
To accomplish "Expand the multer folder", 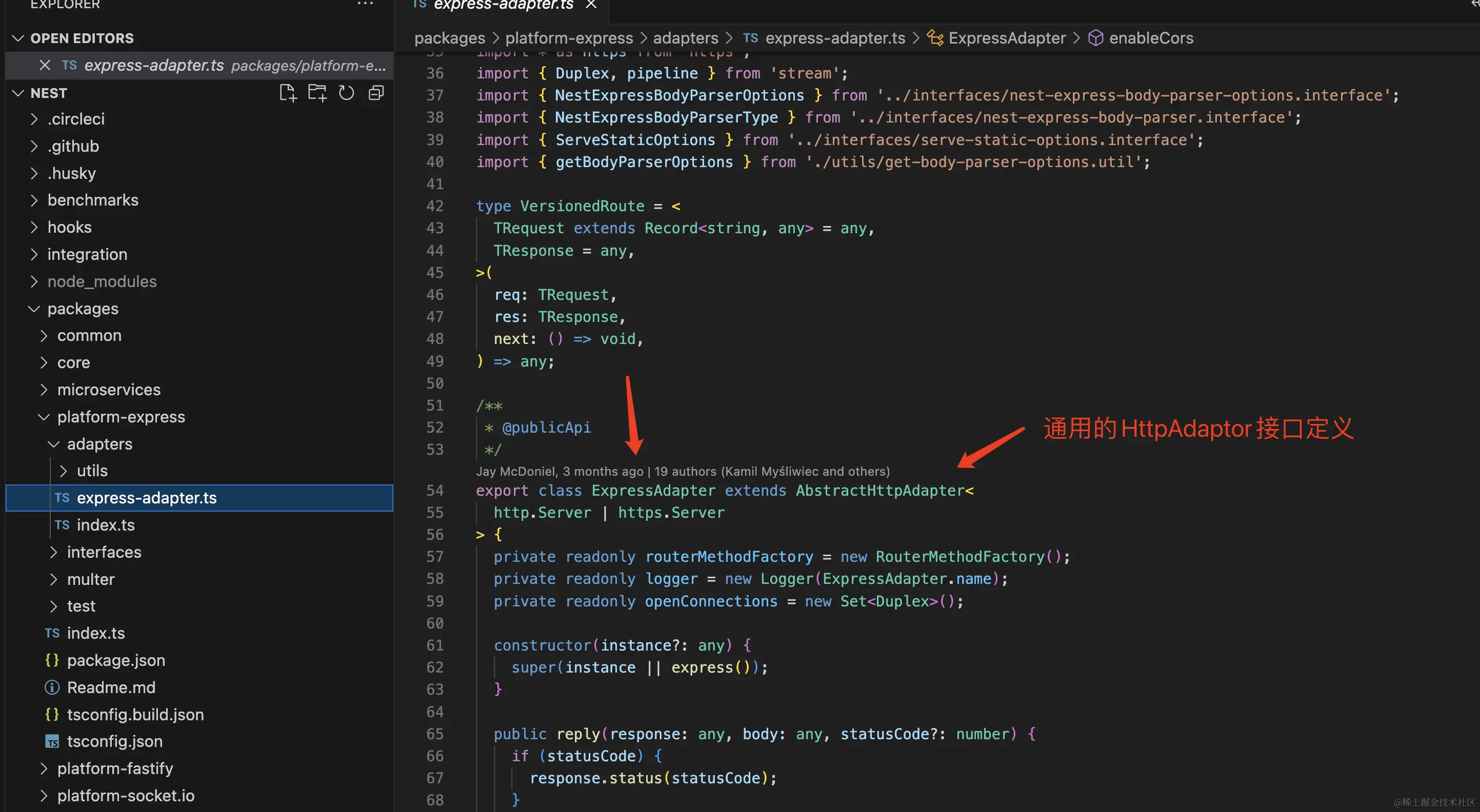I will click(53, 579).
